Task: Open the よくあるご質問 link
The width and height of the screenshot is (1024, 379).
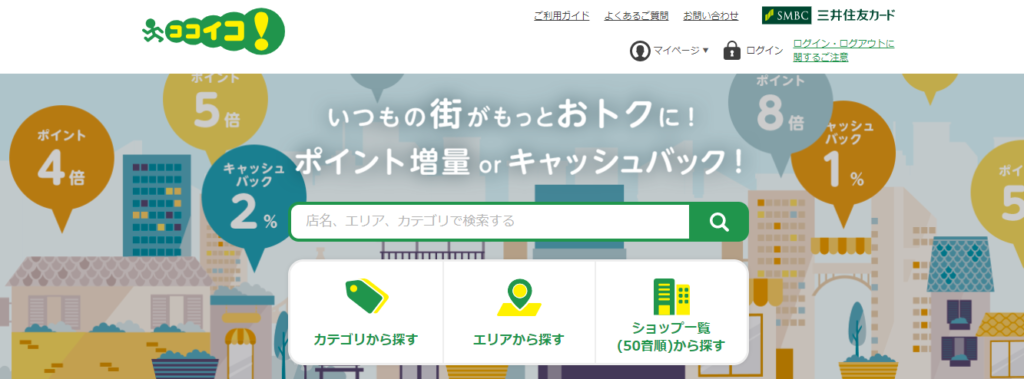Action: click(637, 16)
